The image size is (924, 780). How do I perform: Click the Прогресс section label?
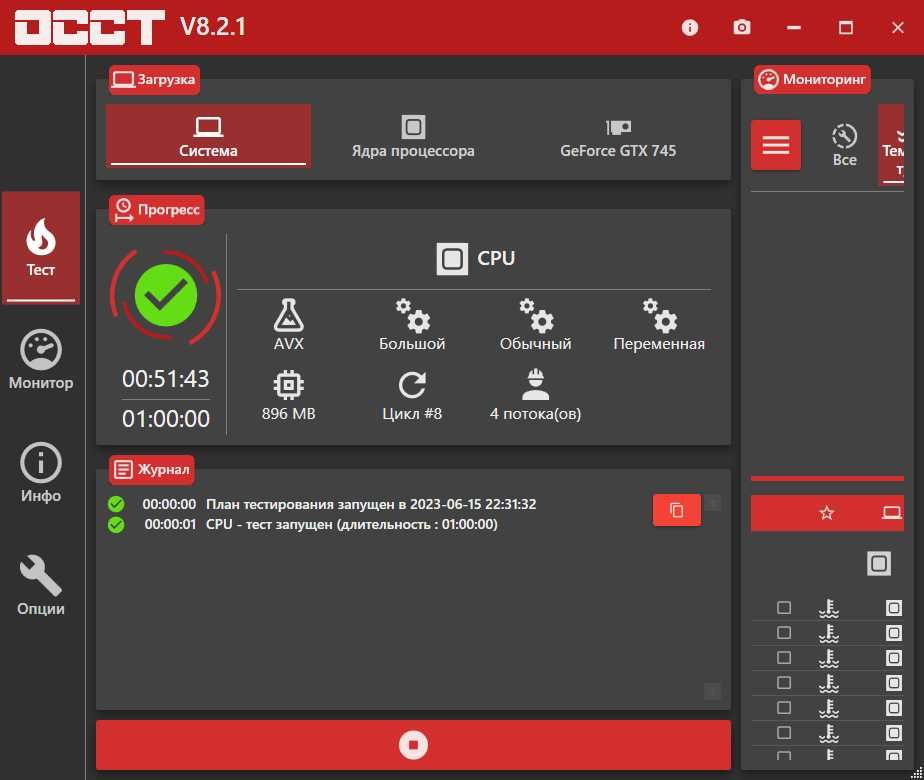point(157,210)
